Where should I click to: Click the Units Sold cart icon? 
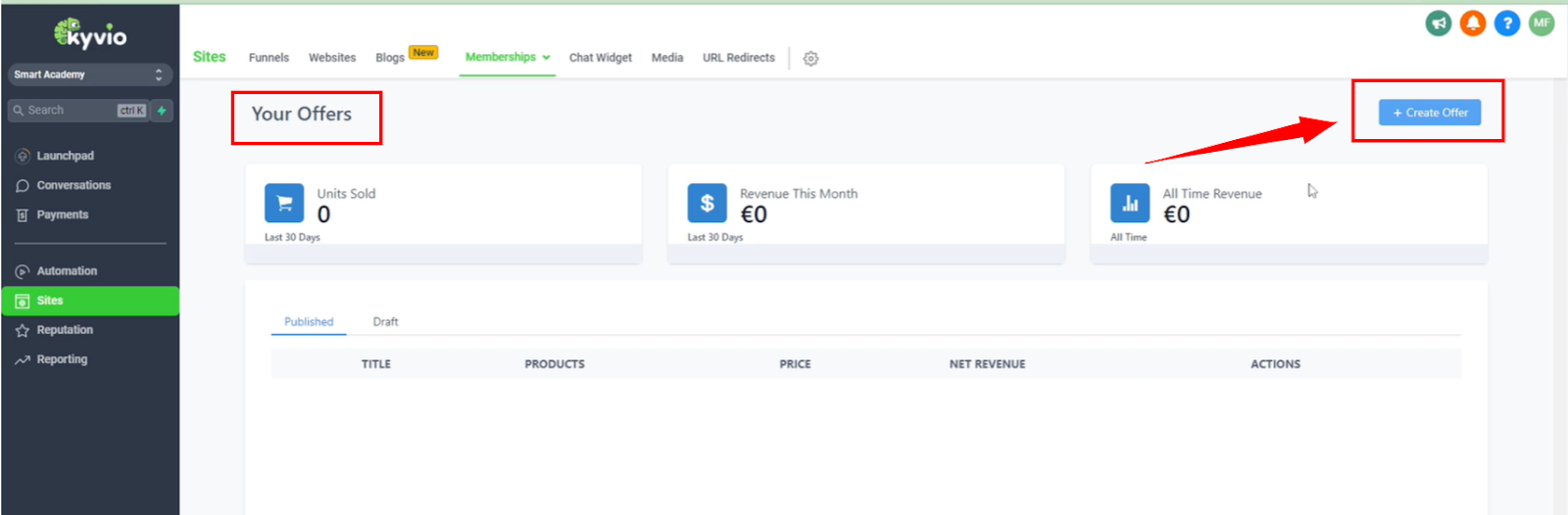(284, 204)
